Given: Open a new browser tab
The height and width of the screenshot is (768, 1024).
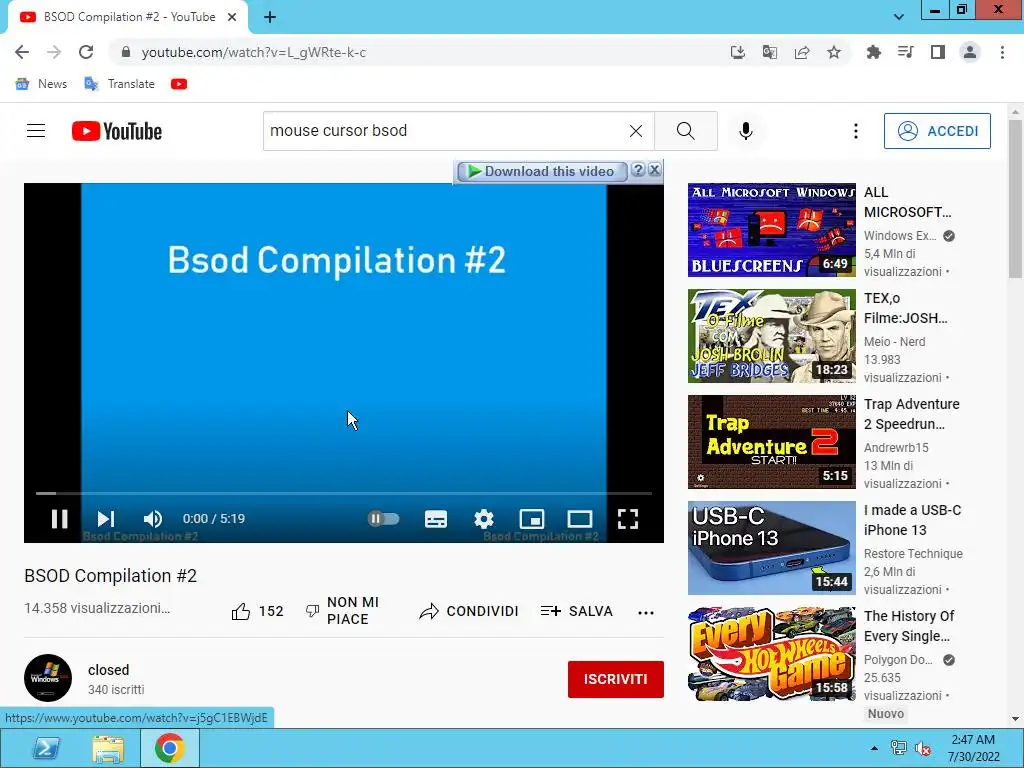Looking at the screenshot, I should [x=270, y=17].
